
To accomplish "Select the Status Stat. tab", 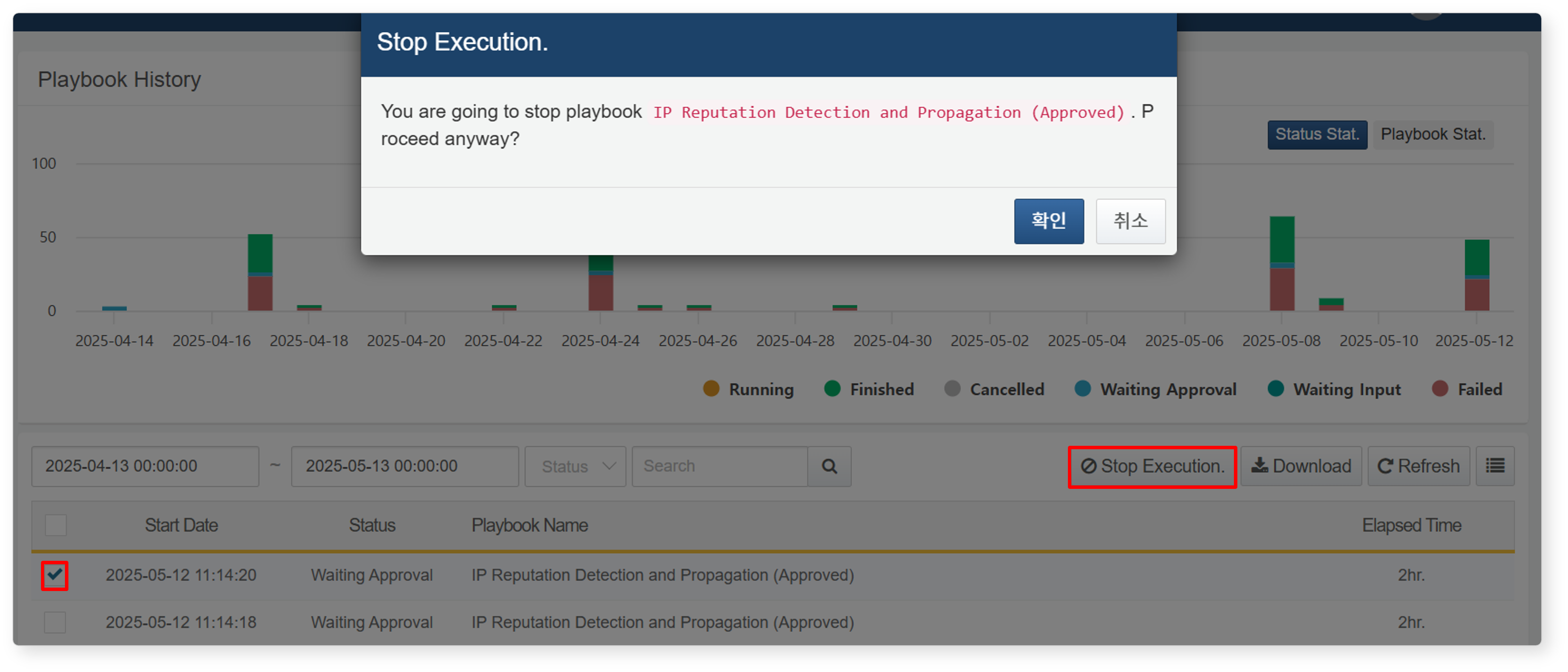I will tap(1317, 134).
